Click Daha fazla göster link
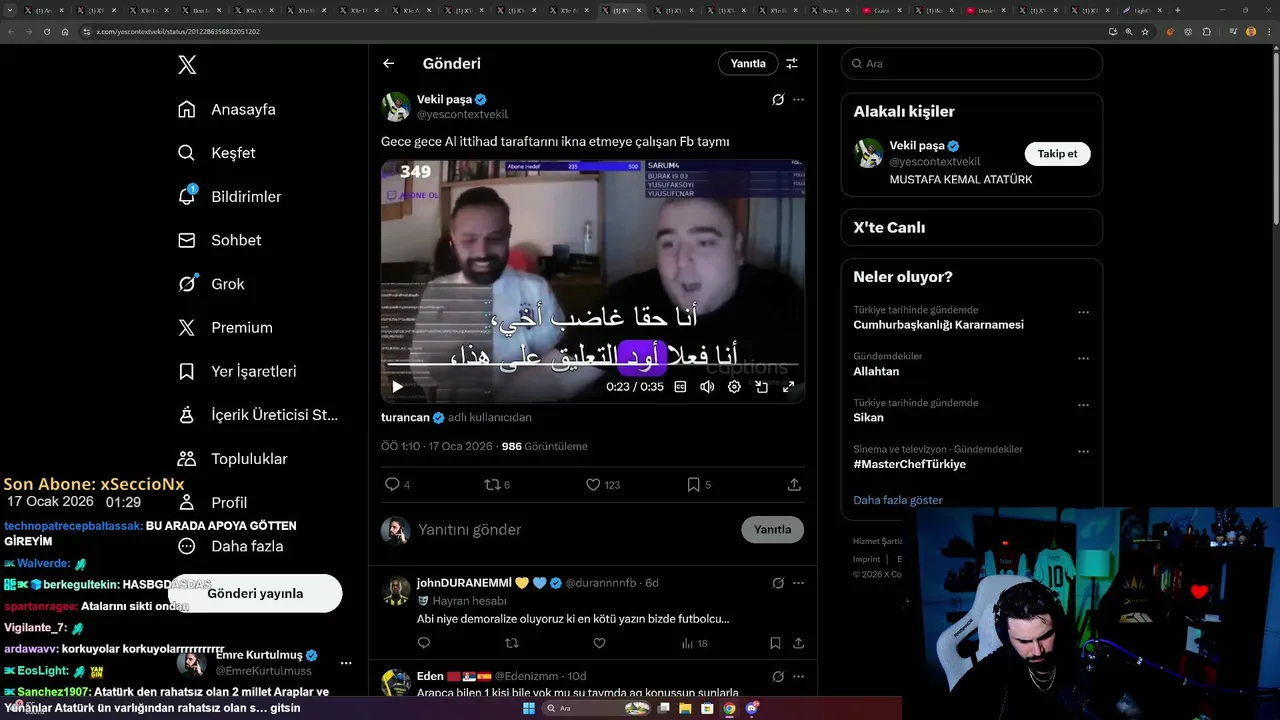 tap(898, 500)
